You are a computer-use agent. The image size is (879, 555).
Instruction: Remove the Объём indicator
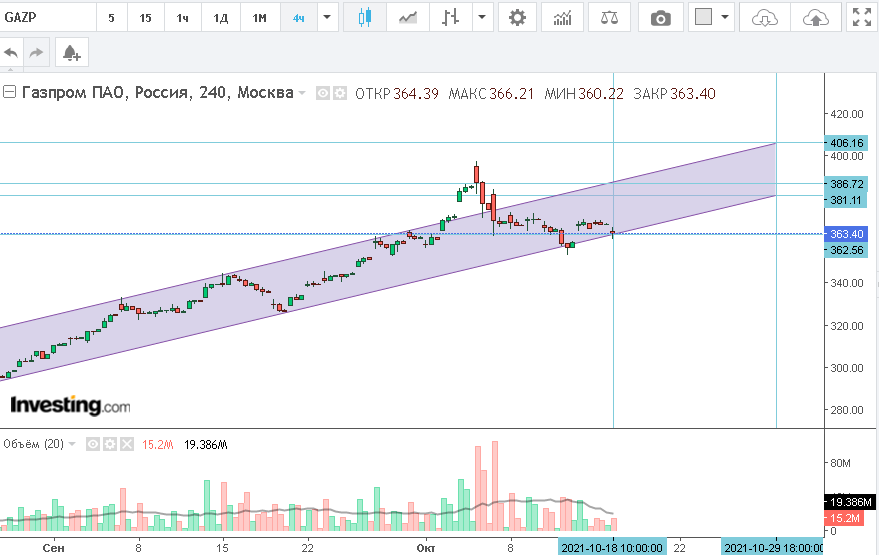[127, 445]
